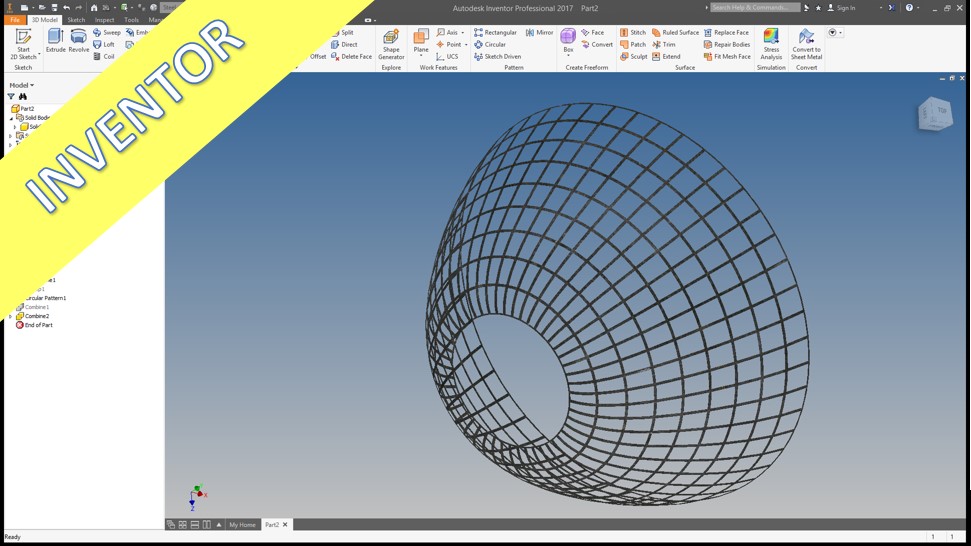Viewport: 971px width, 546px height.
Task: Click Fit Mesh Face tool
Action: [727, 56]
